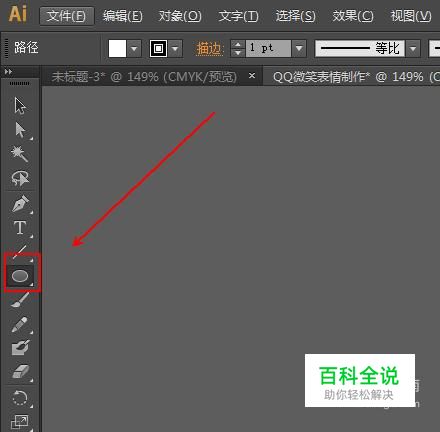Select the Rotate tool
This screenshot has height=432, width=440.
coord(20,398)
